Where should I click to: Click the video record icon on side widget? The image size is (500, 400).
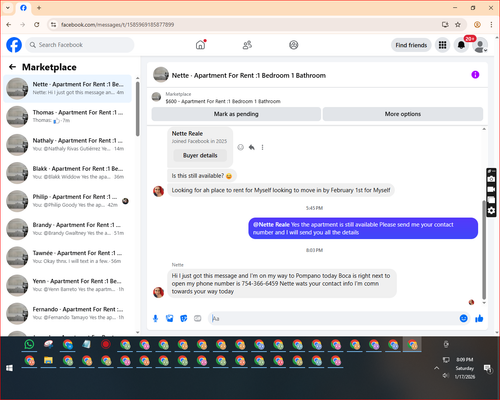[x=491, y=189]
